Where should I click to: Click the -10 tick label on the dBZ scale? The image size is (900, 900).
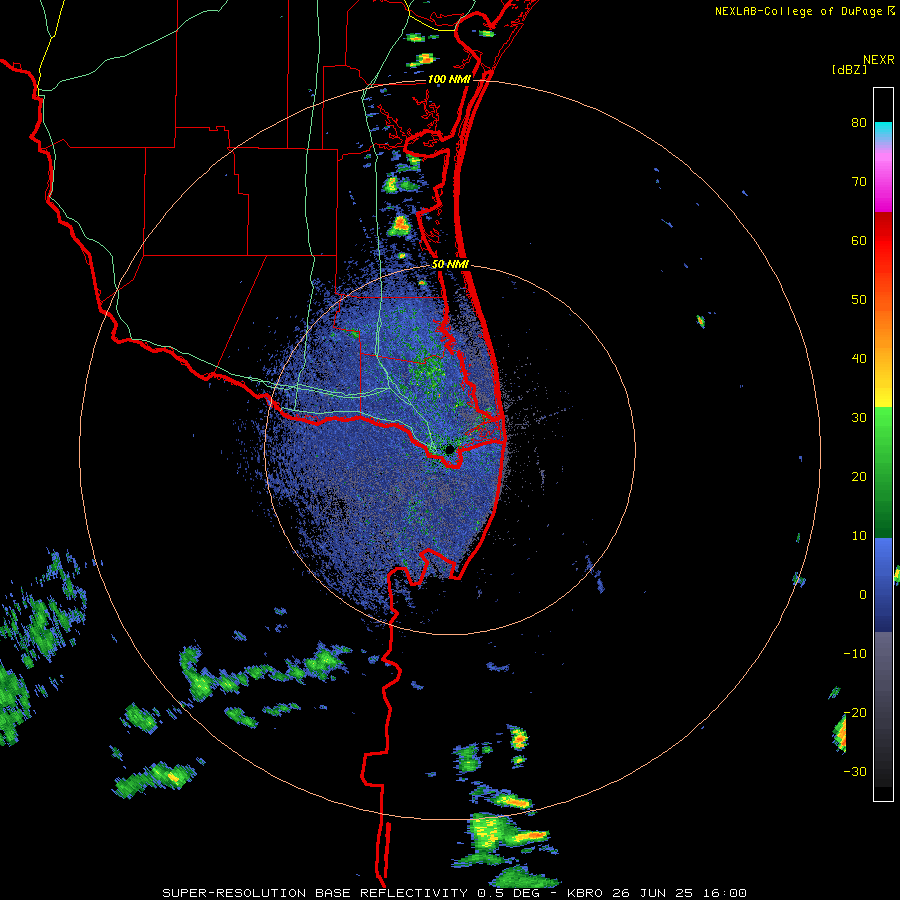tap(855, 653)
